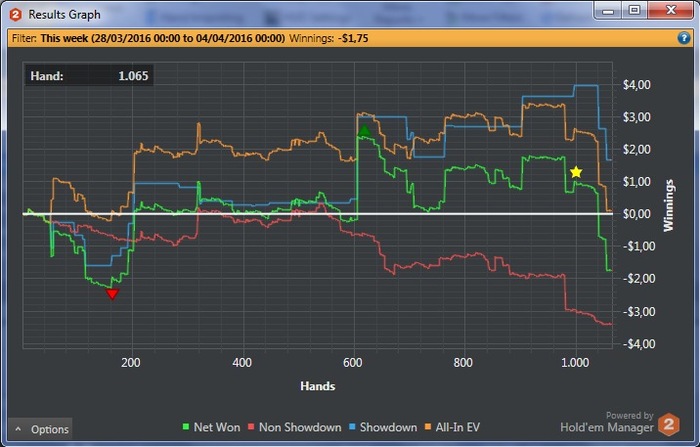Toggle the Net Won legend series
This screenshot has width=700, height=447.
pyautogui.click(x=212, y=427)
